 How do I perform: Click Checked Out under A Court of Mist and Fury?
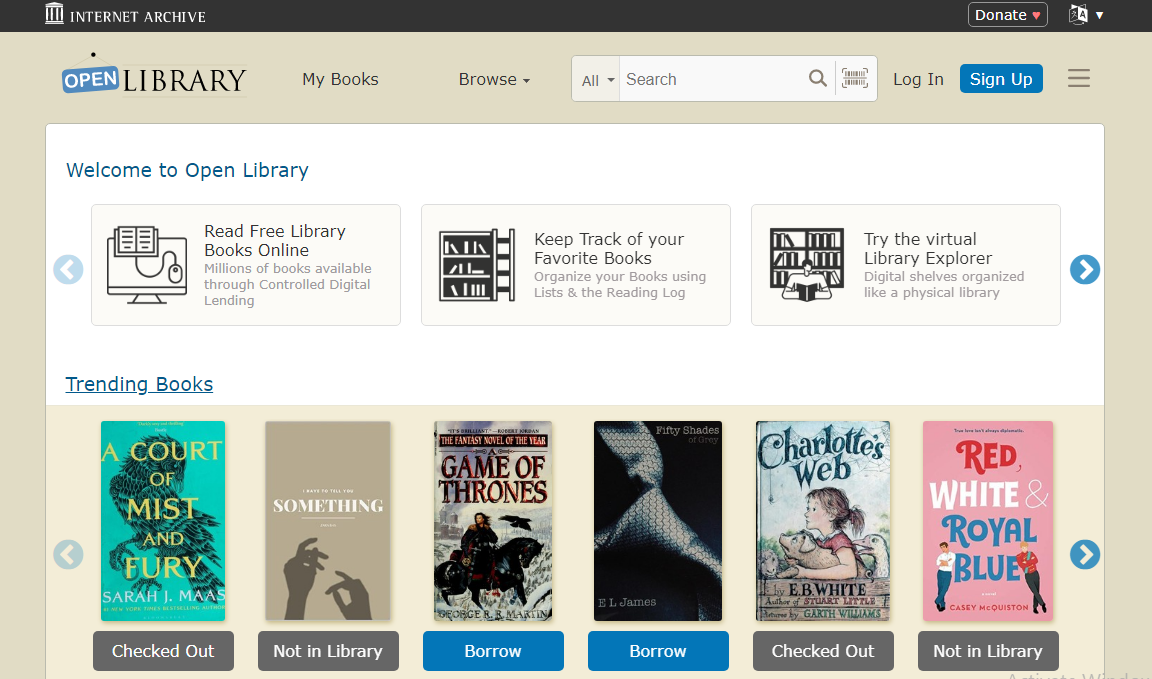(x=163, y=651)
